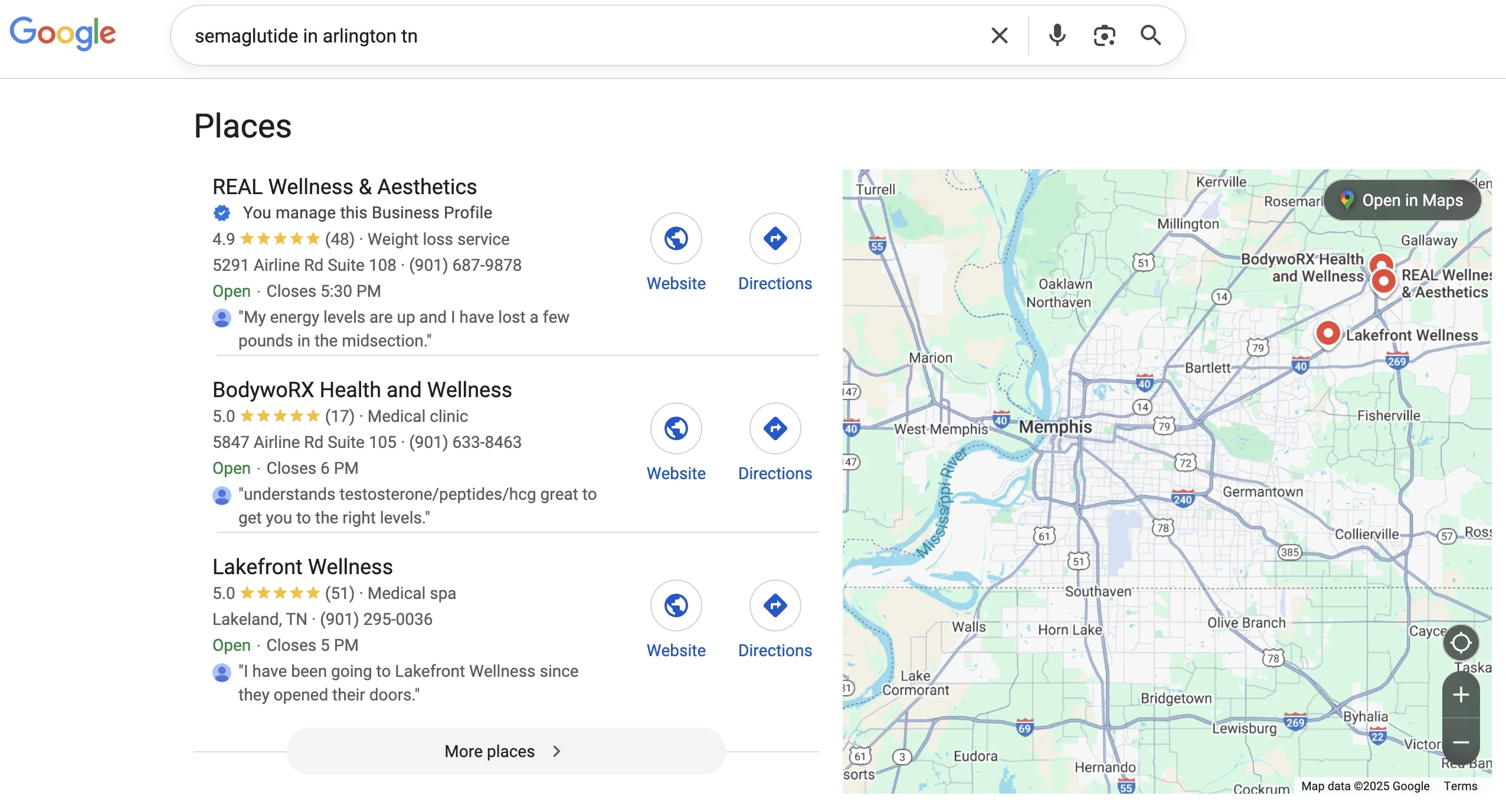This screenshot has height=812, width=1506.
Task: Get directions to BodywoRX Health and Wellness
Action: (775, 429)
